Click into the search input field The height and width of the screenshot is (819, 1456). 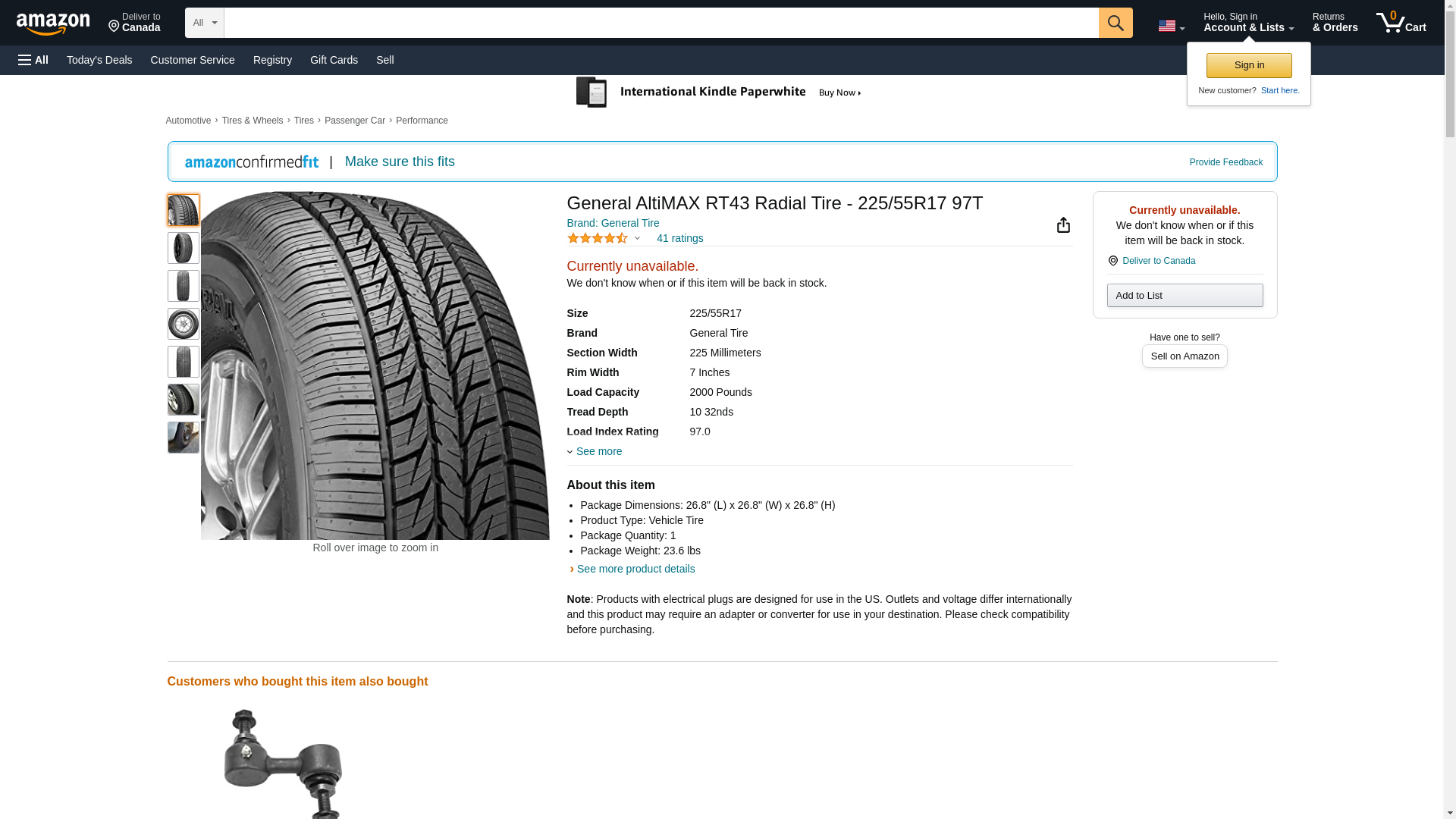tap(660, 23)
